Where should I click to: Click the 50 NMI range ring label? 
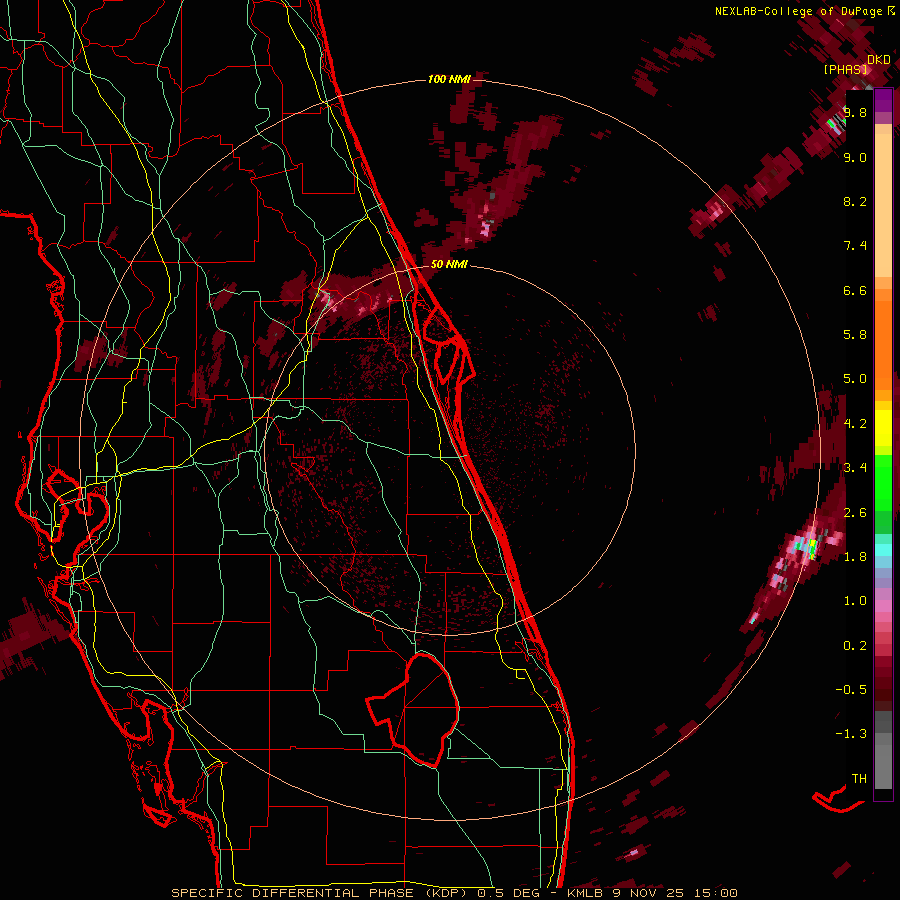[x=449, y=264]
